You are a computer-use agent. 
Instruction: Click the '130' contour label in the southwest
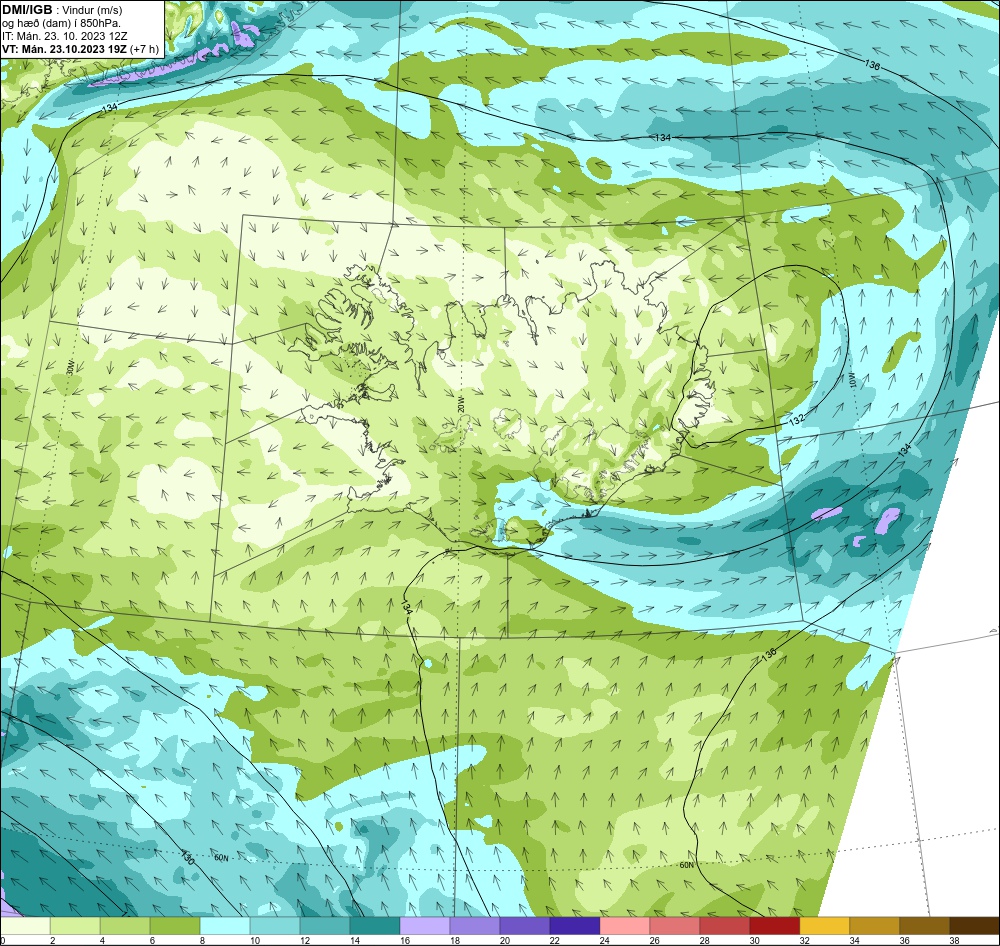click(x=187, y=857)
